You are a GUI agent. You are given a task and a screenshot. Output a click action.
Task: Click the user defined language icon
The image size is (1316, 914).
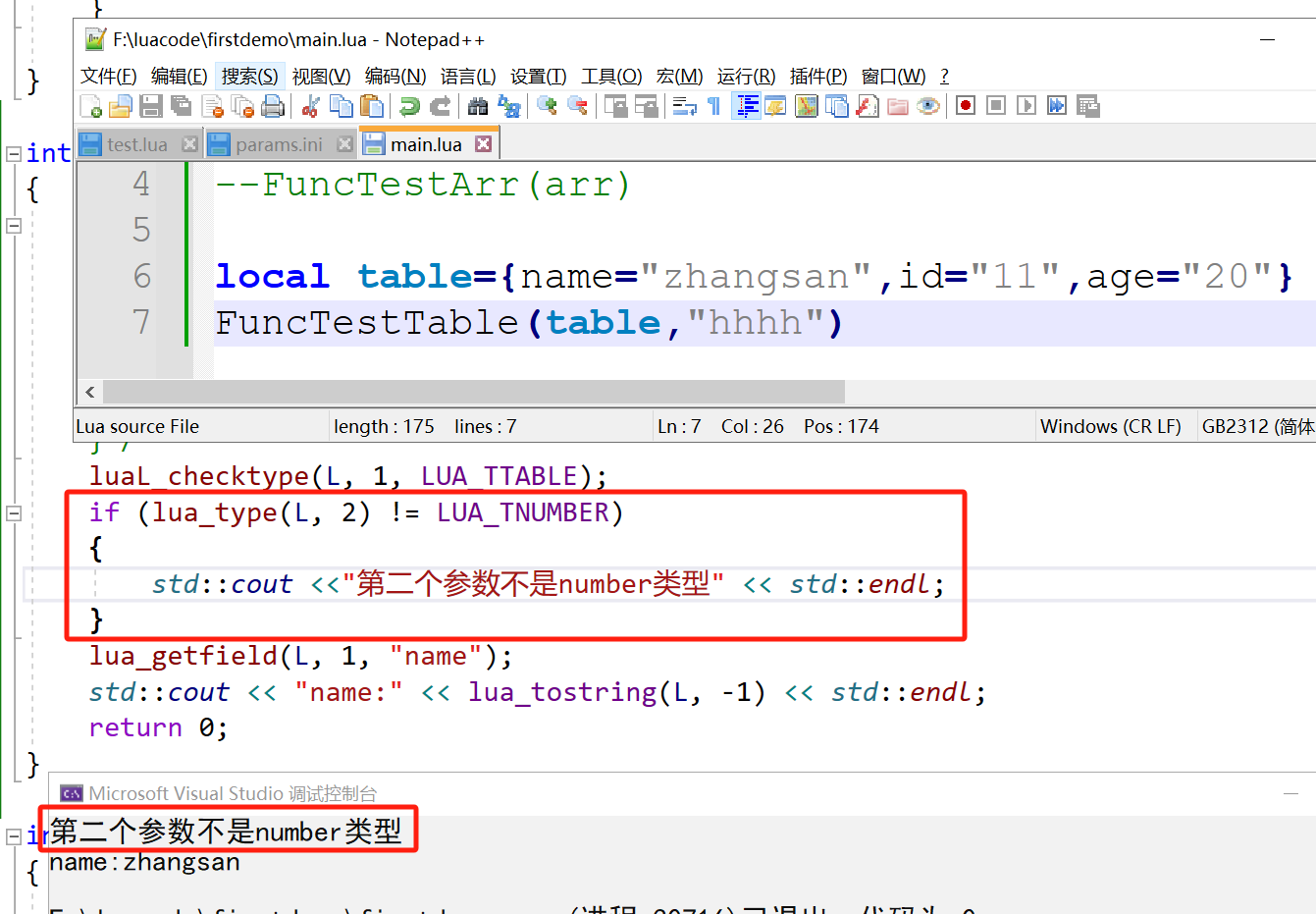(x=775, y=106)
